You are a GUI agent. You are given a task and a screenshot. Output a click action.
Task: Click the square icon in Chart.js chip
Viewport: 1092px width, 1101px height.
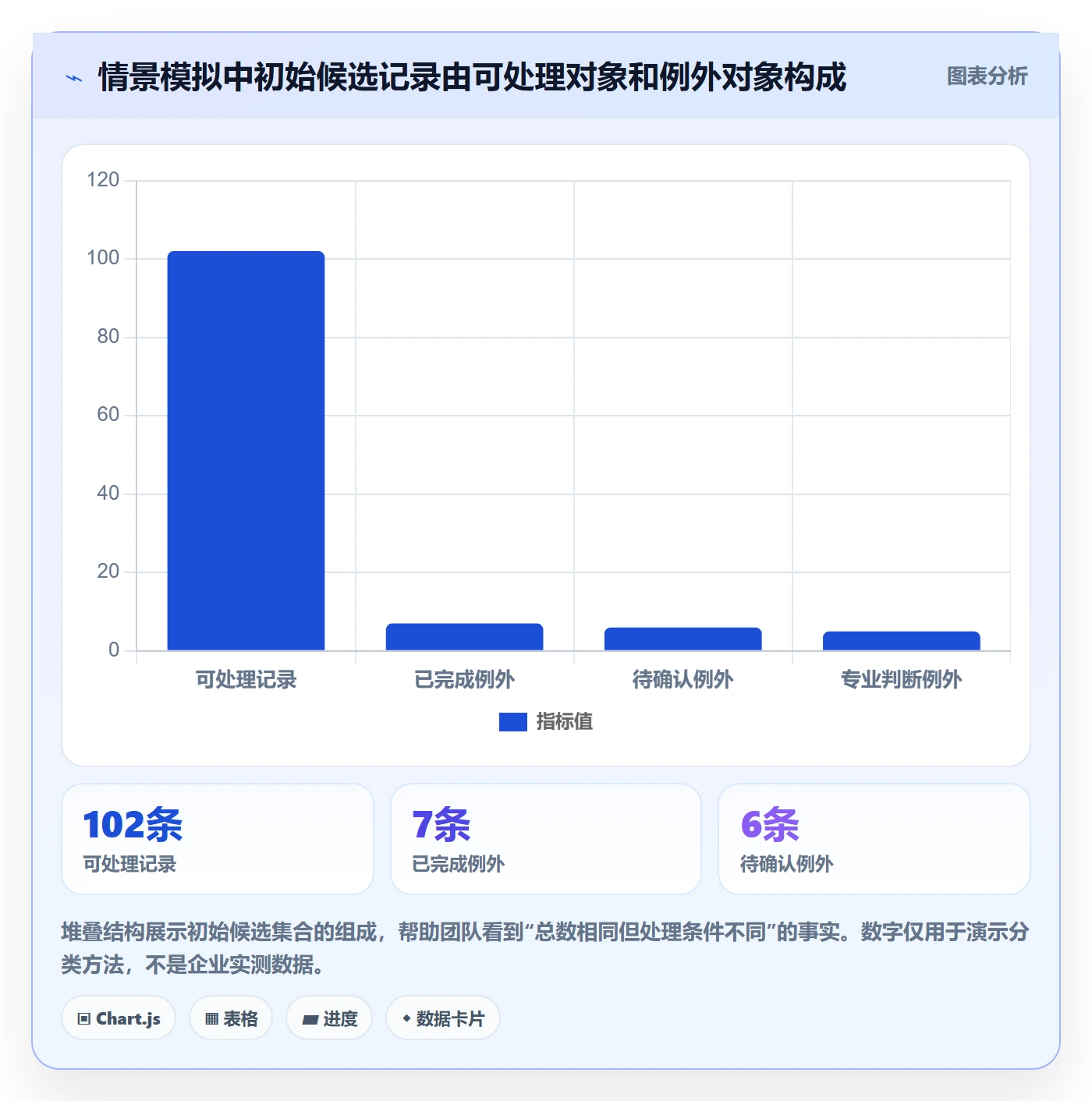[x=84, y=1019]
